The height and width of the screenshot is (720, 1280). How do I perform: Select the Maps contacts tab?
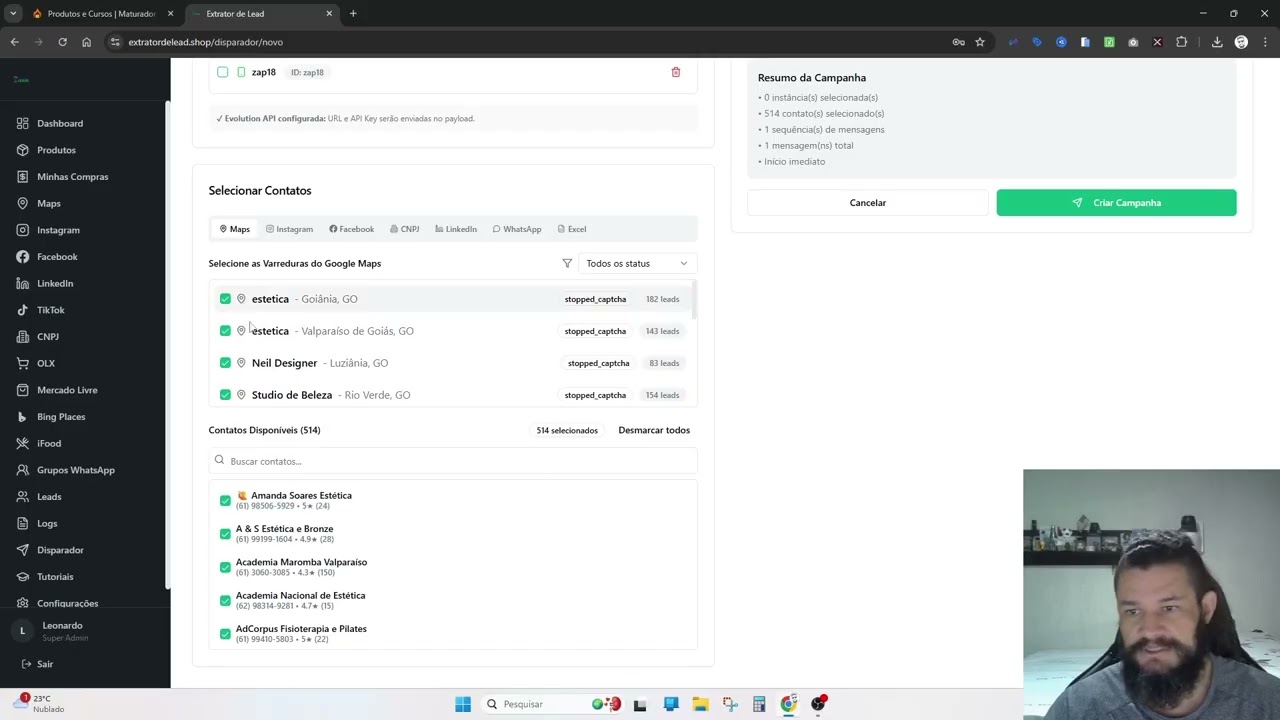coord(235,229)
